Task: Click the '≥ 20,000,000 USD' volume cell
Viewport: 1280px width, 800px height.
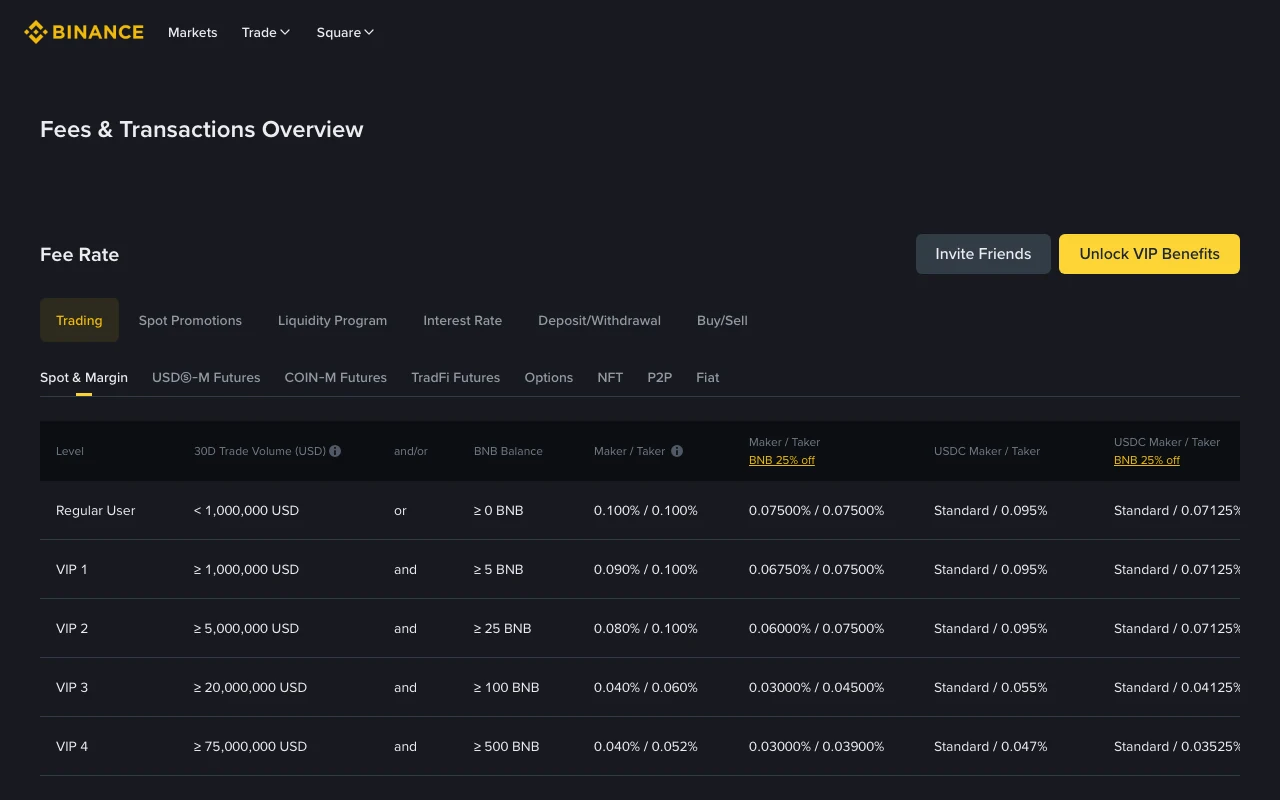Action: point(250,687)
